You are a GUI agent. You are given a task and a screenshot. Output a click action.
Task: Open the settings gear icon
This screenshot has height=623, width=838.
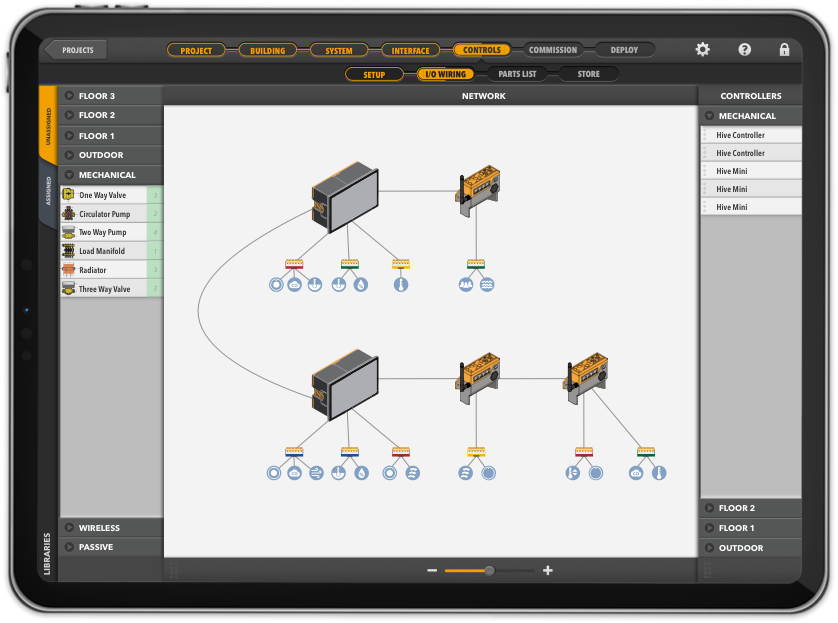(702, 49)
